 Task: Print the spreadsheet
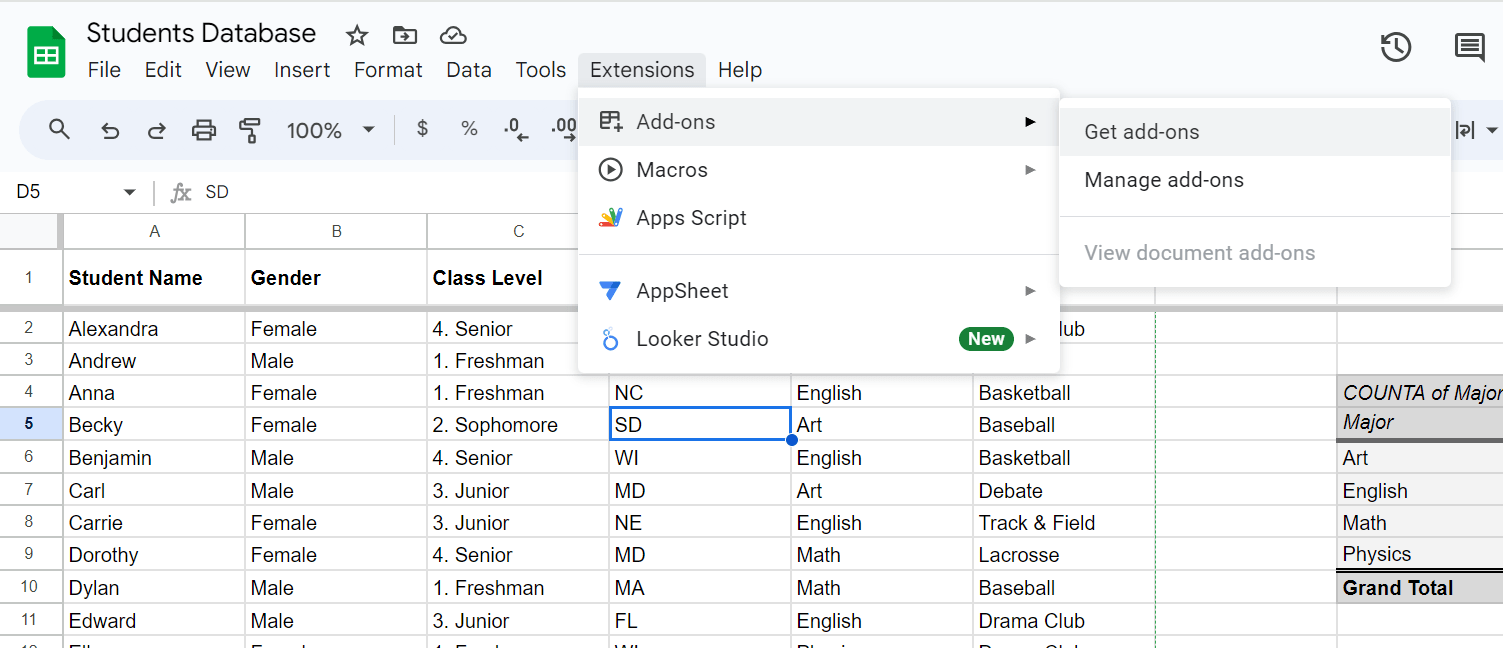click(x=204, y=130)
